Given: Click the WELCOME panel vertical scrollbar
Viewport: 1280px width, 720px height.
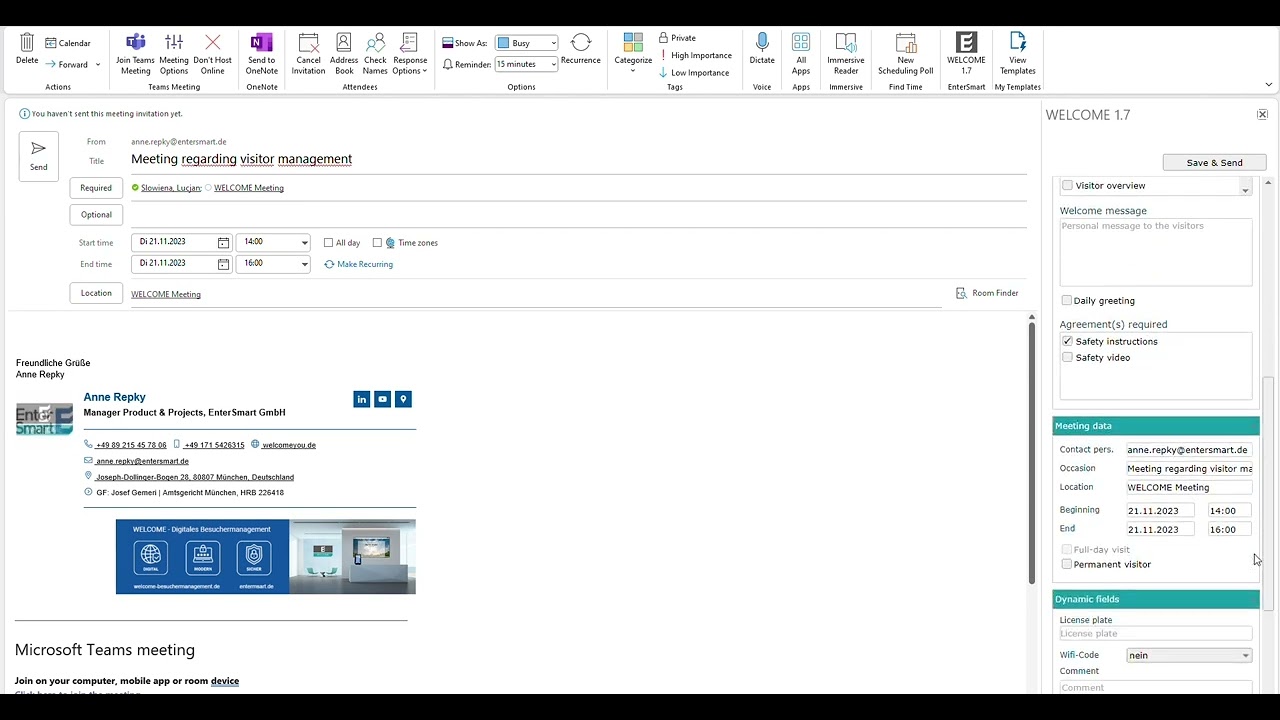Looking at the screenshot, I should pyautogui.click(x=1268, y=493).
